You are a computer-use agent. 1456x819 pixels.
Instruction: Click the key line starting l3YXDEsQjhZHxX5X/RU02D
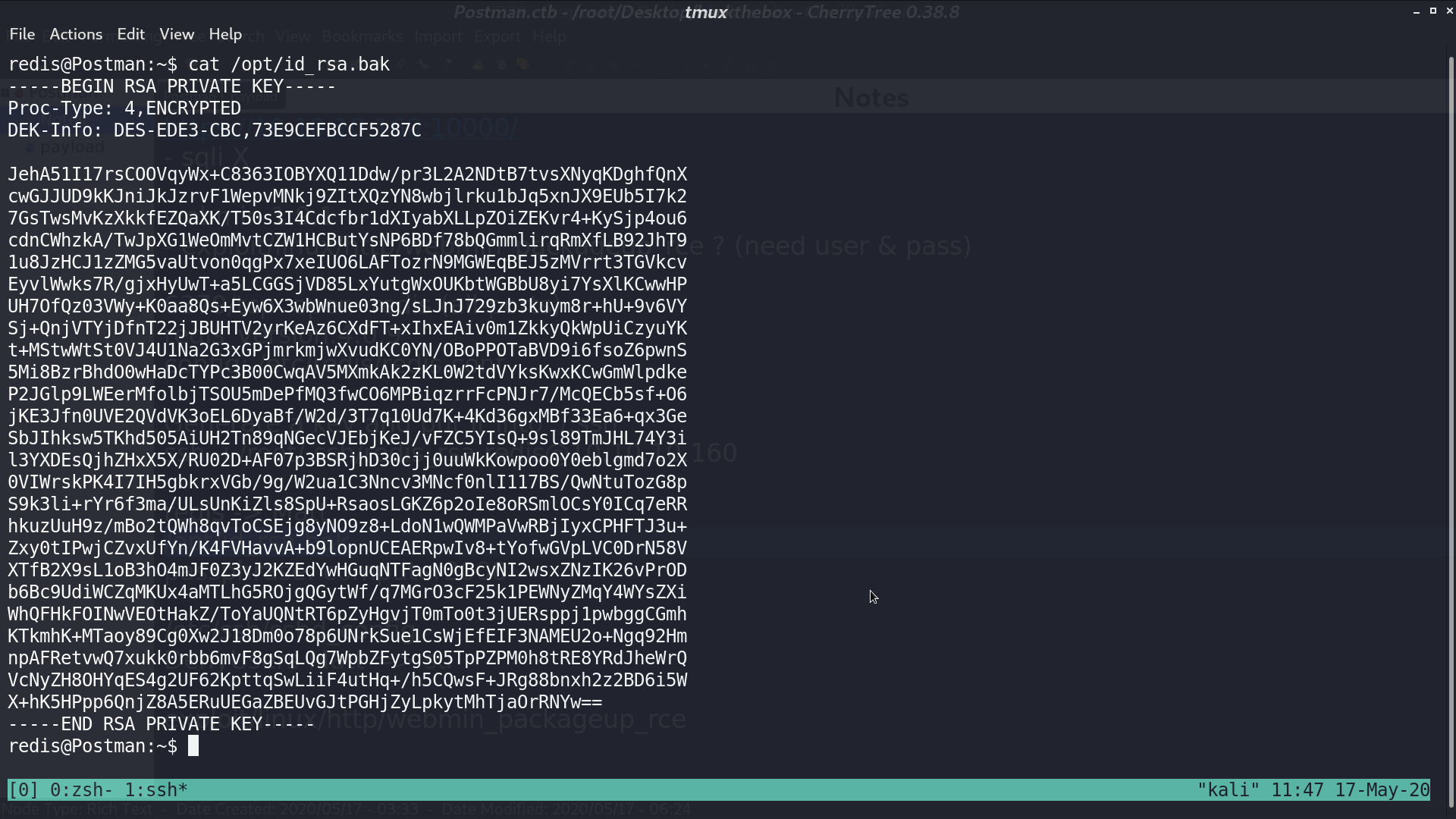(x=347, y=460)
